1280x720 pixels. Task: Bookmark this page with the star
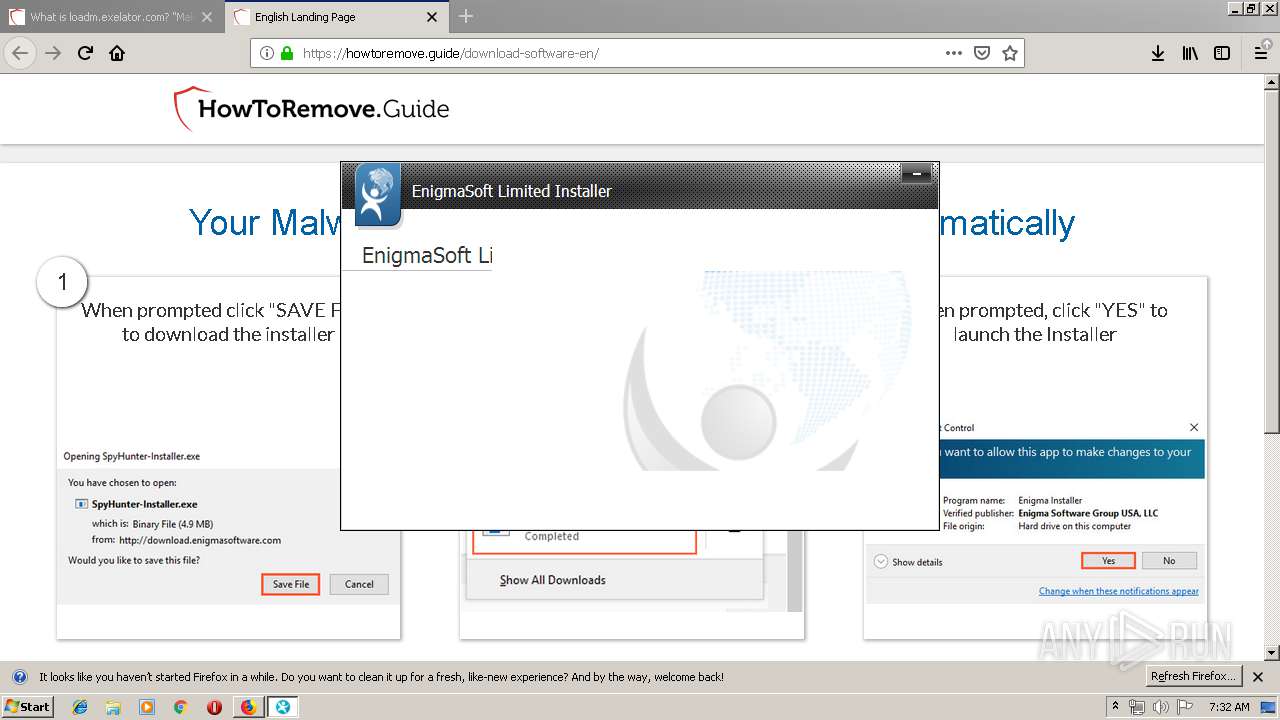1010,53
